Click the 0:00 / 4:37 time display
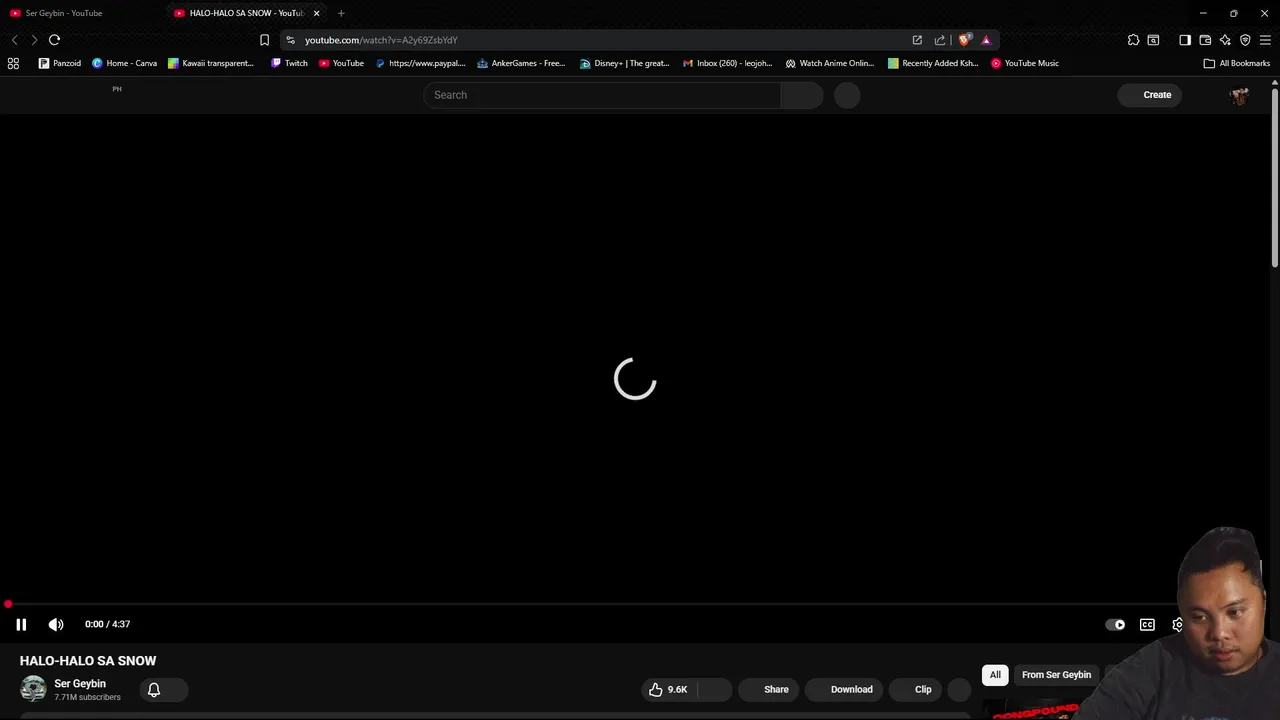This screenshot has width=1280, height=720. pyautogui.click(x=107, y=624)
